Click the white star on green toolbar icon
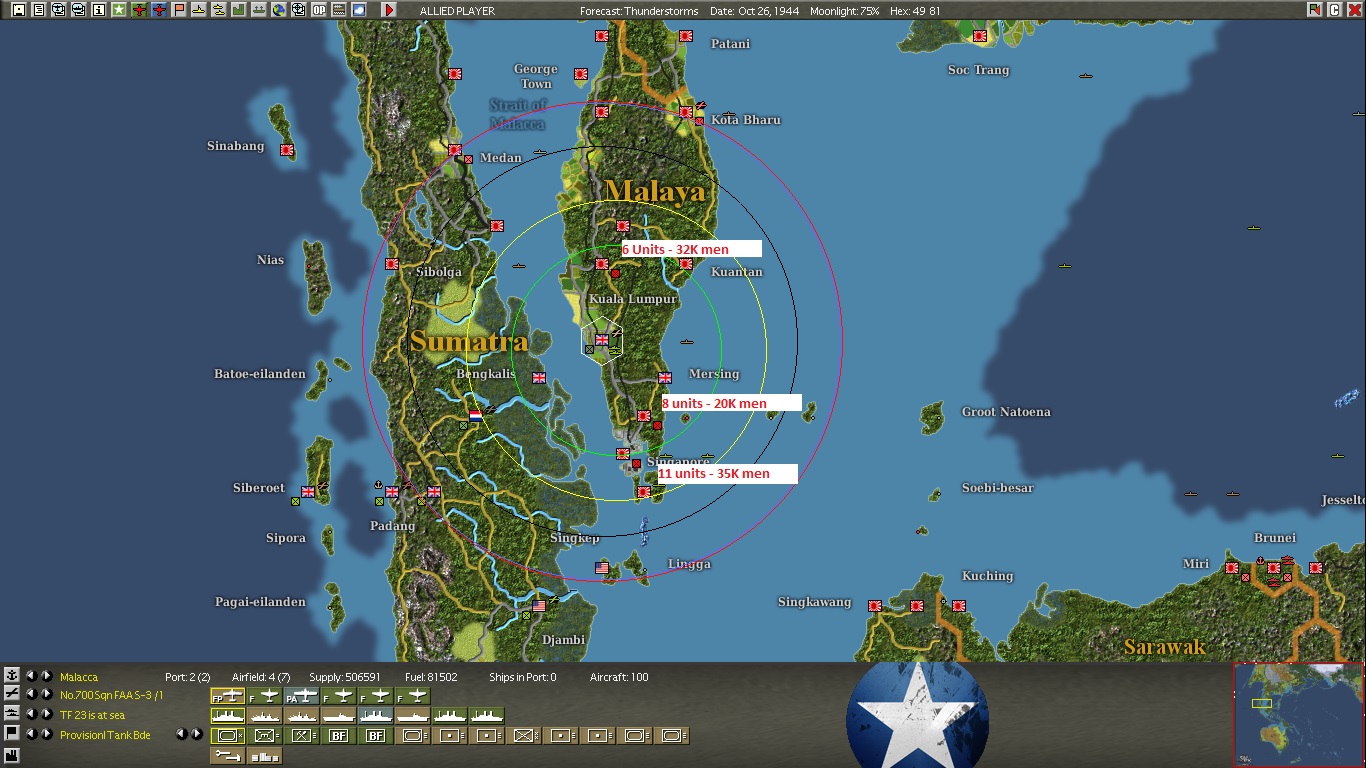 click(118, 10)
